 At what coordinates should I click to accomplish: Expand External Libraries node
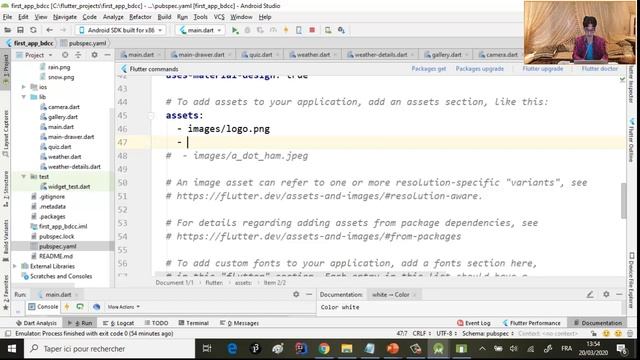tap(16, 266)
